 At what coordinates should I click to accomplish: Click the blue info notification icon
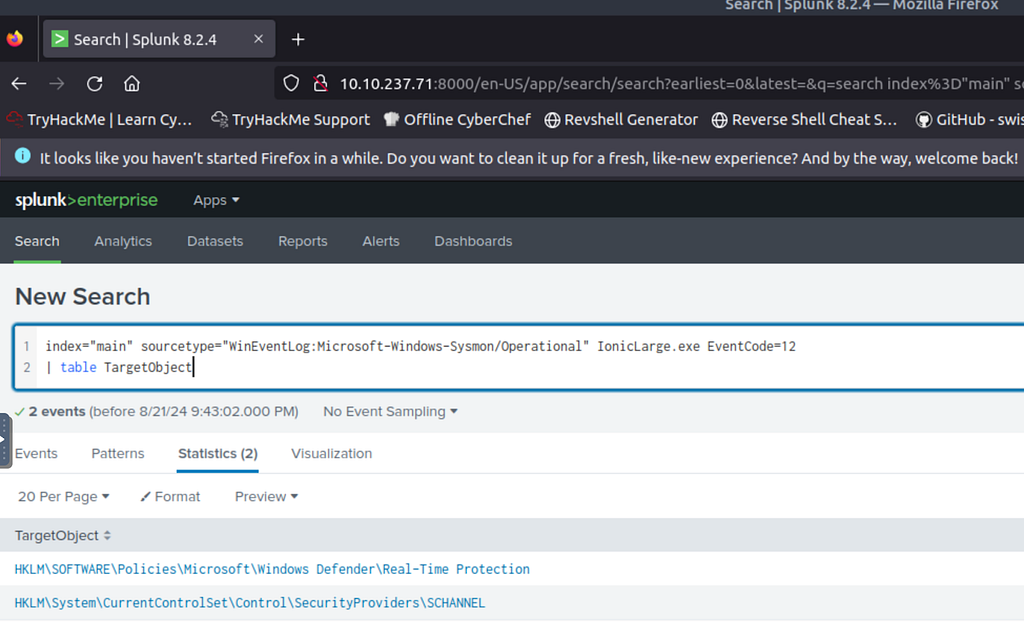click(23, 156)
